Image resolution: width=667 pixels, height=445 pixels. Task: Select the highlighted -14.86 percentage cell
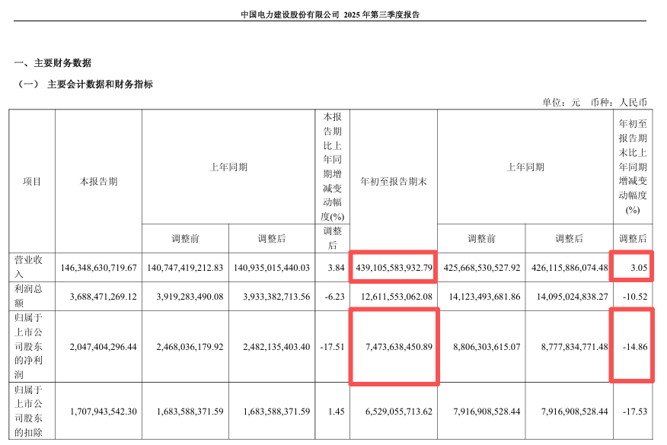pyautogui.click(x=632, y=345)
